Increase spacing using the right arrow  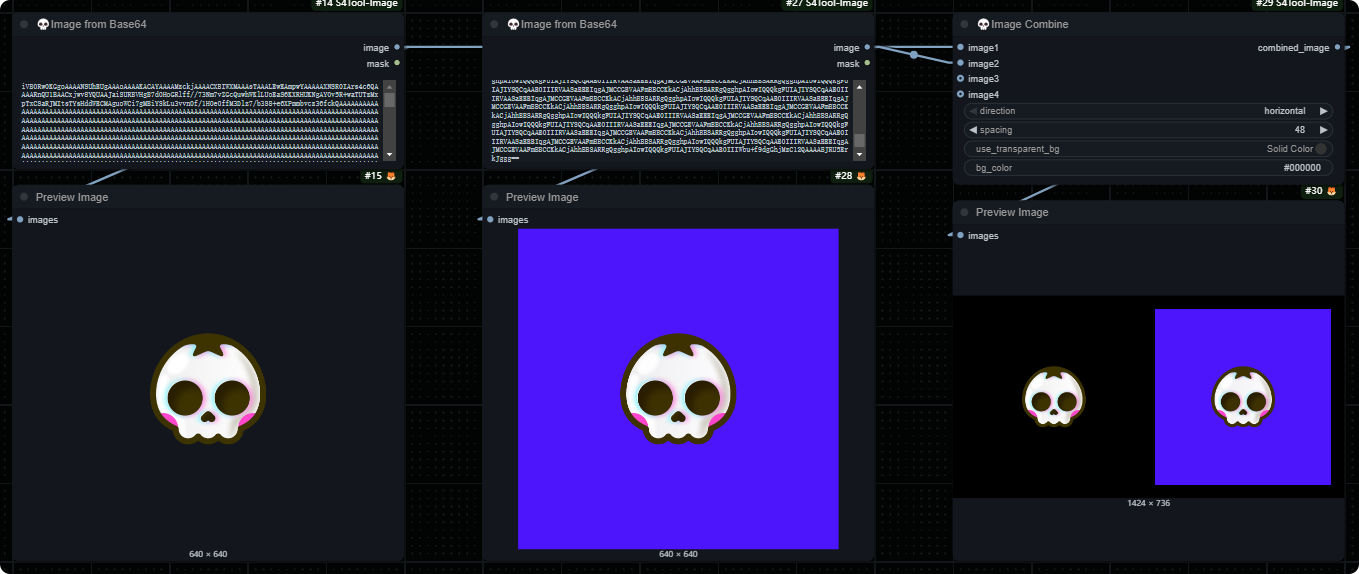[1324, 130]
